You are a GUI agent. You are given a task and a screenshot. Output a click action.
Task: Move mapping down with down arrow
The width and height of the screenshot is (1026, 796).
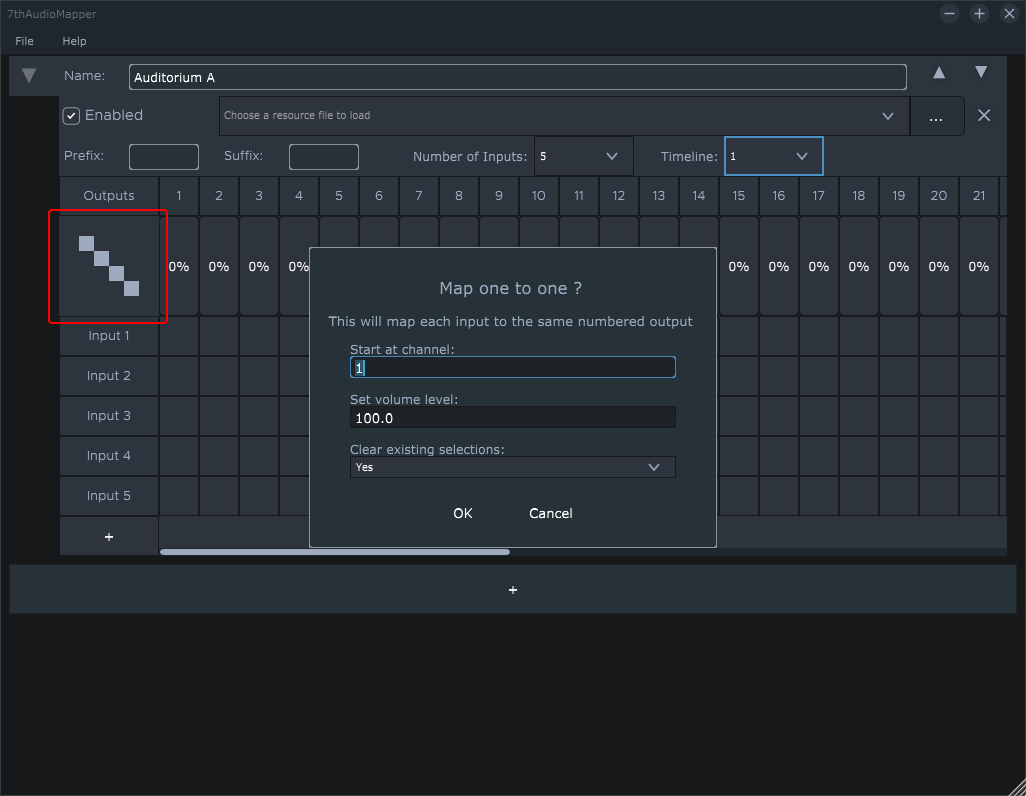coord(981,73)
